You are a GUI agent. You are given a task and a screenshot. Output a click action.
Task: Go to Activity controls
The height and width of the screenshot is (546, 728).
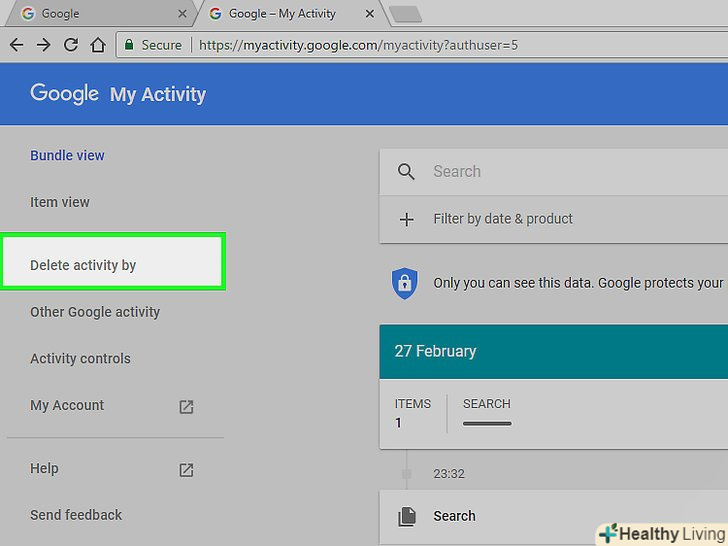(80, 359)
